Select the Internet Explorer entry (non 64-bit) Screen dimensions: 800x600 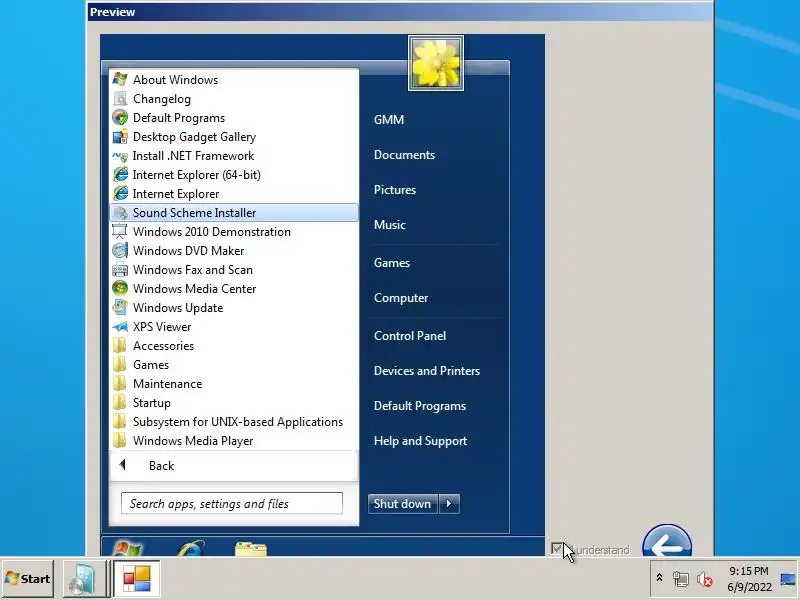(x=234, y=194)
